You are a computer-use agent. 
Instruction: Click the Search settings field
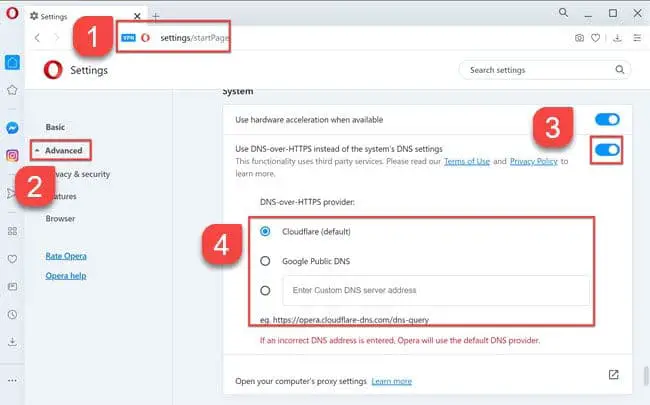[545, 70]
